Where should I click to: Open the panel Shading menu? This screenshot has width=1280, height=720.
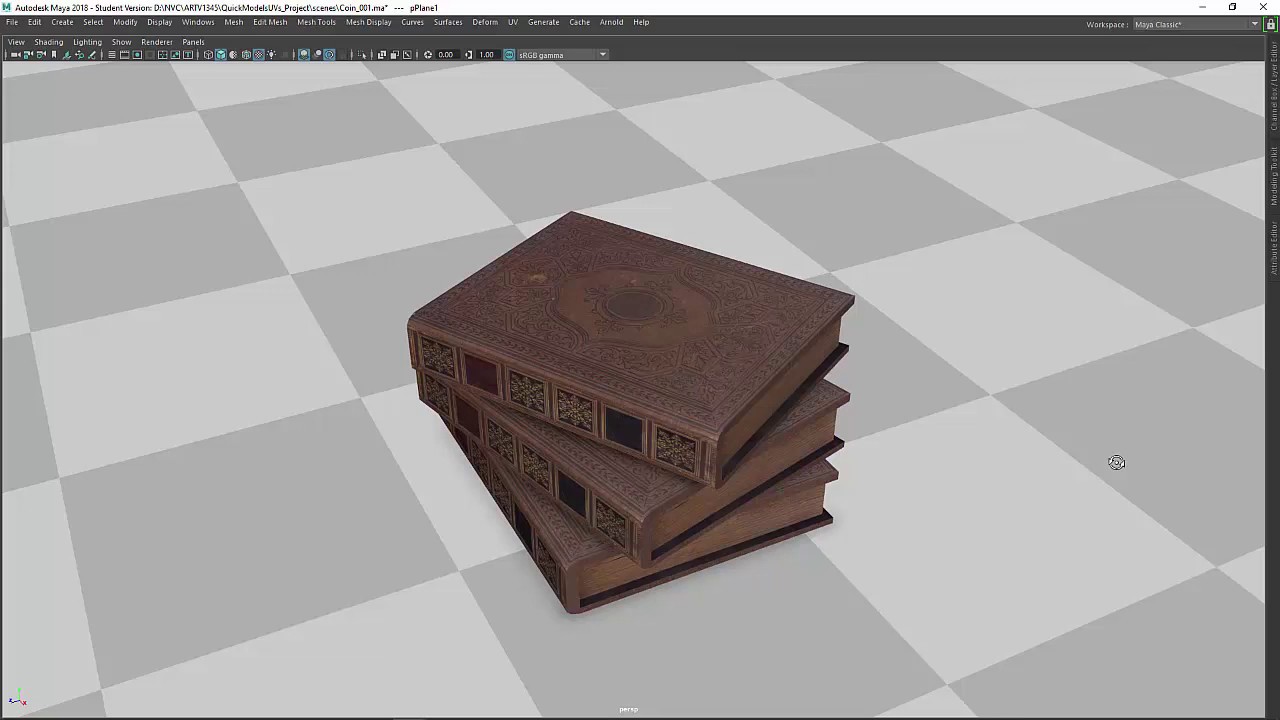click(x=48, y=42)
